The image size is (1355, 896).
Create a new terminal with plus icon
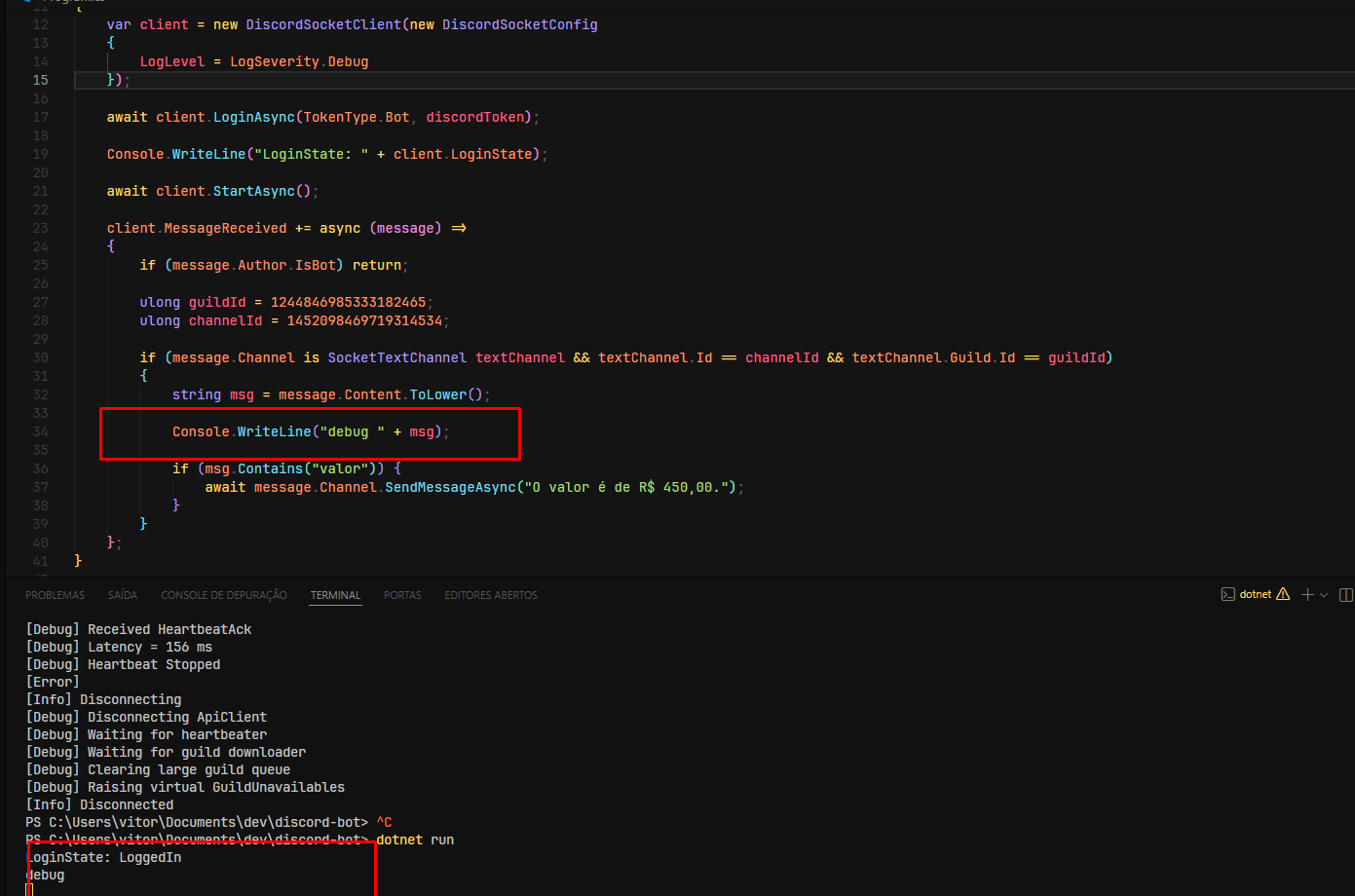[1307, 594]
